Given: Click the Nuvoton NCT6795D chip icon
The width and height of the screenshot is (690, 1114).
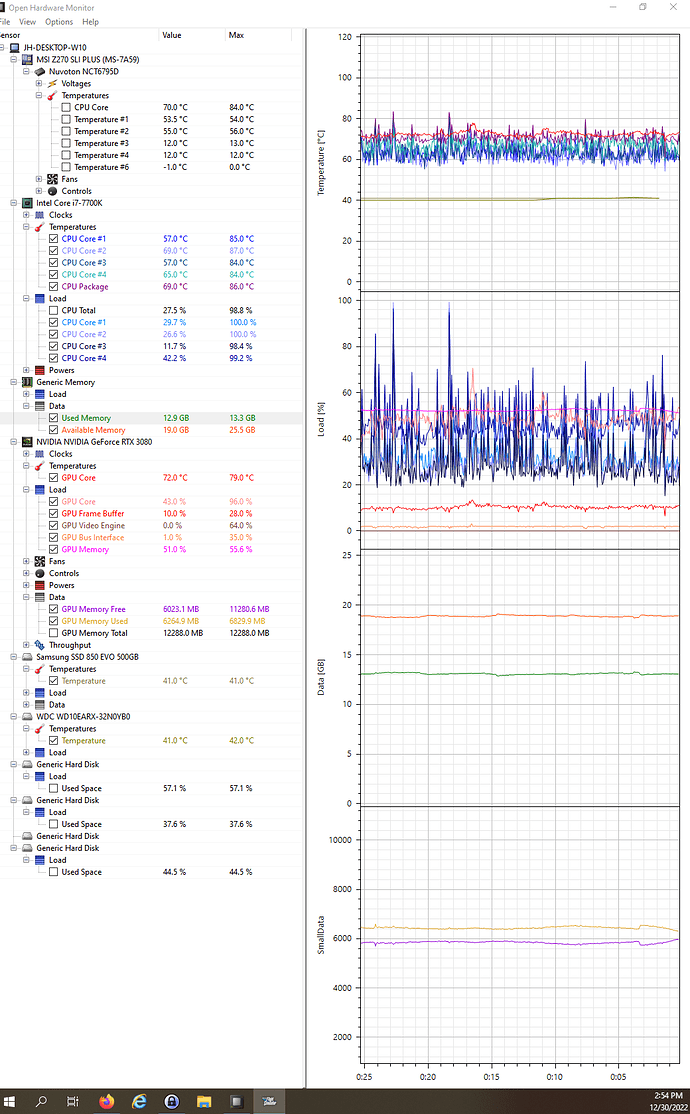Looking at the screenshot, I should point(40,72).
